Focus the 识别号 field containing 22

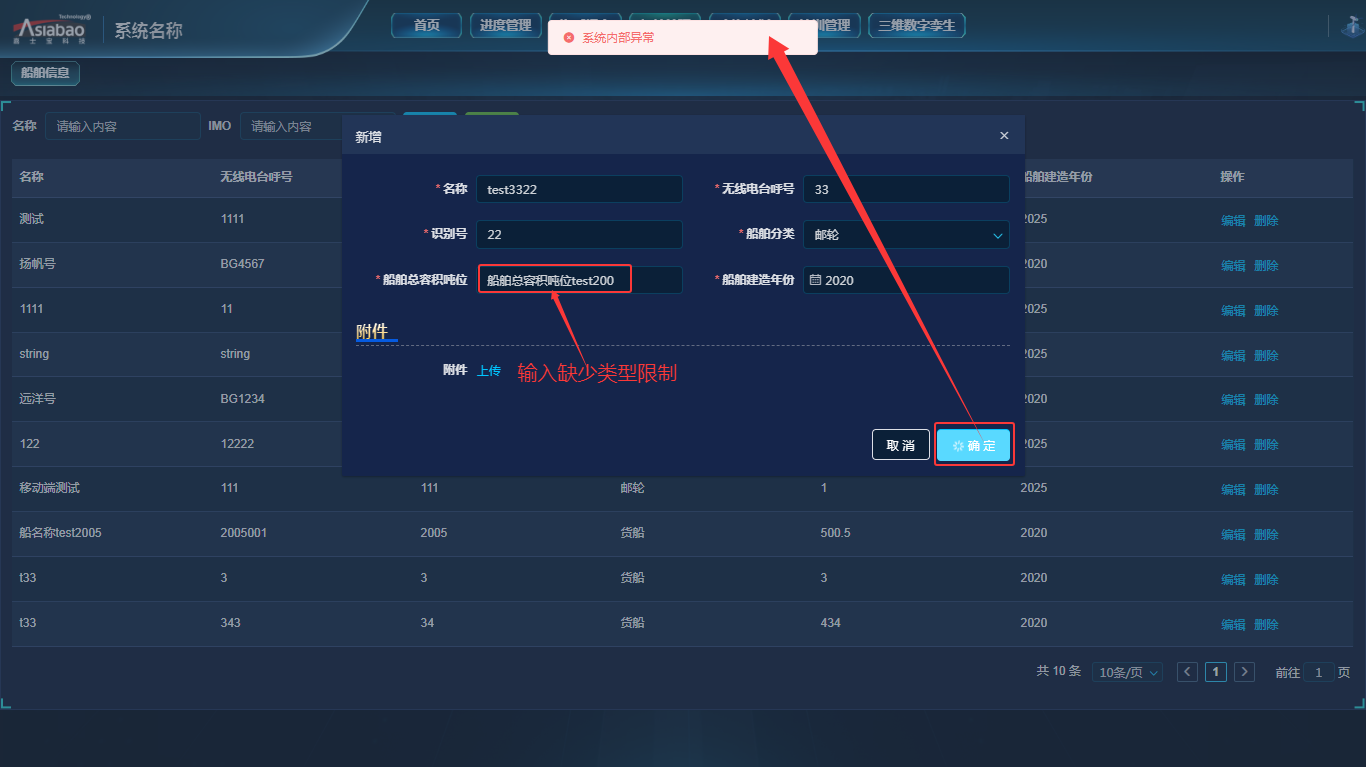click(x=580, y=235)
